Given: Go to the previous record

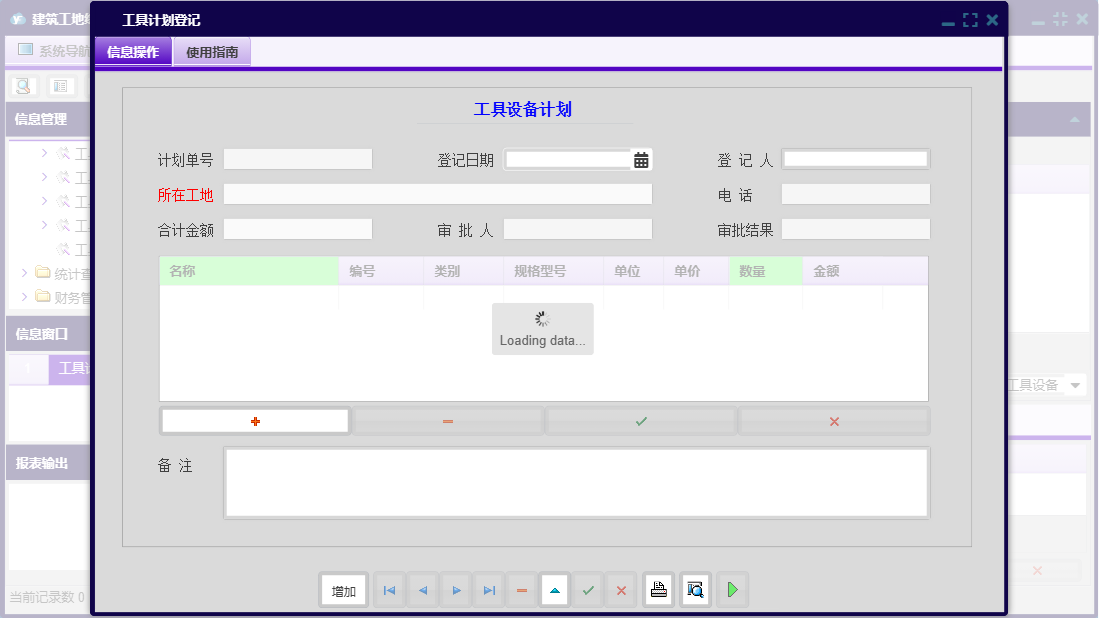Looking at the screenshot, I should click(422, 590).
